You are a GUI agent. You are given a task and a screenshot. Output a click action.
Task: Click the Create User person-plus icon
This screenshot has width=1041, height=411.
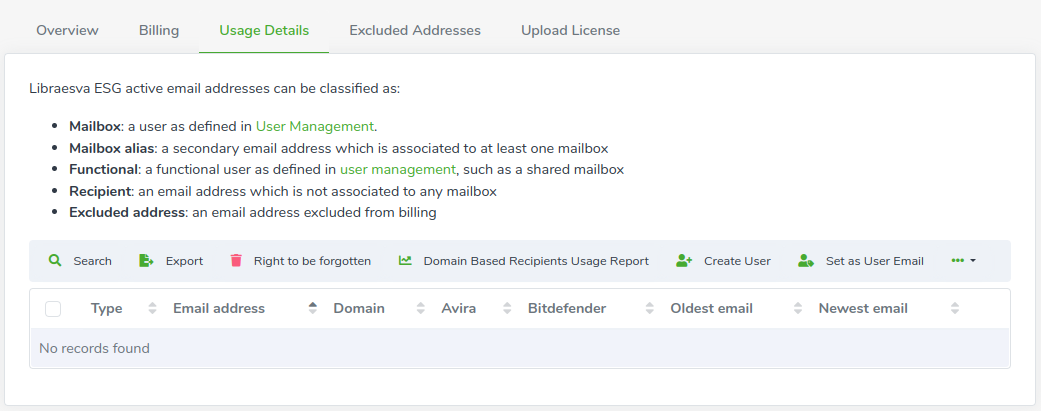coord(684,260)
